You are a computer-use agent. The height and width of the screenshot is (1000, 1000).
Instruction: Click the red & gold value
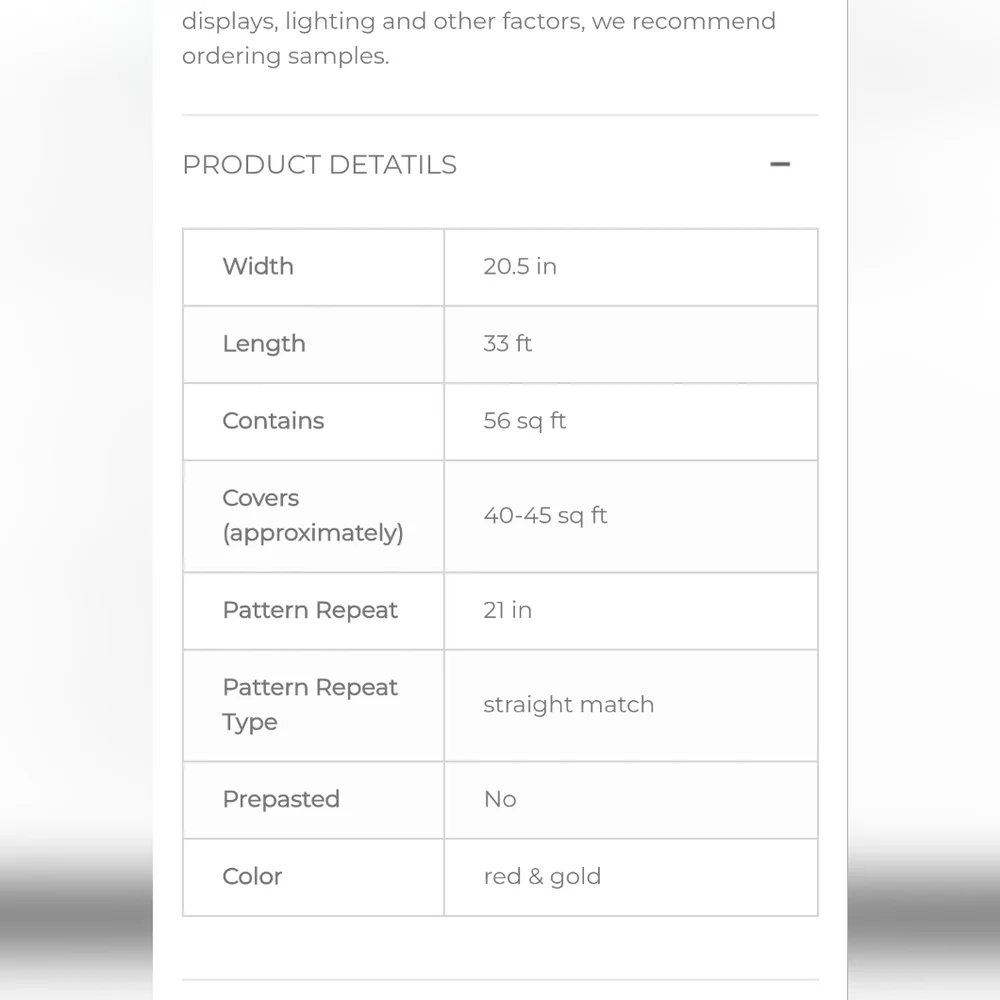(x=542, y=878)
